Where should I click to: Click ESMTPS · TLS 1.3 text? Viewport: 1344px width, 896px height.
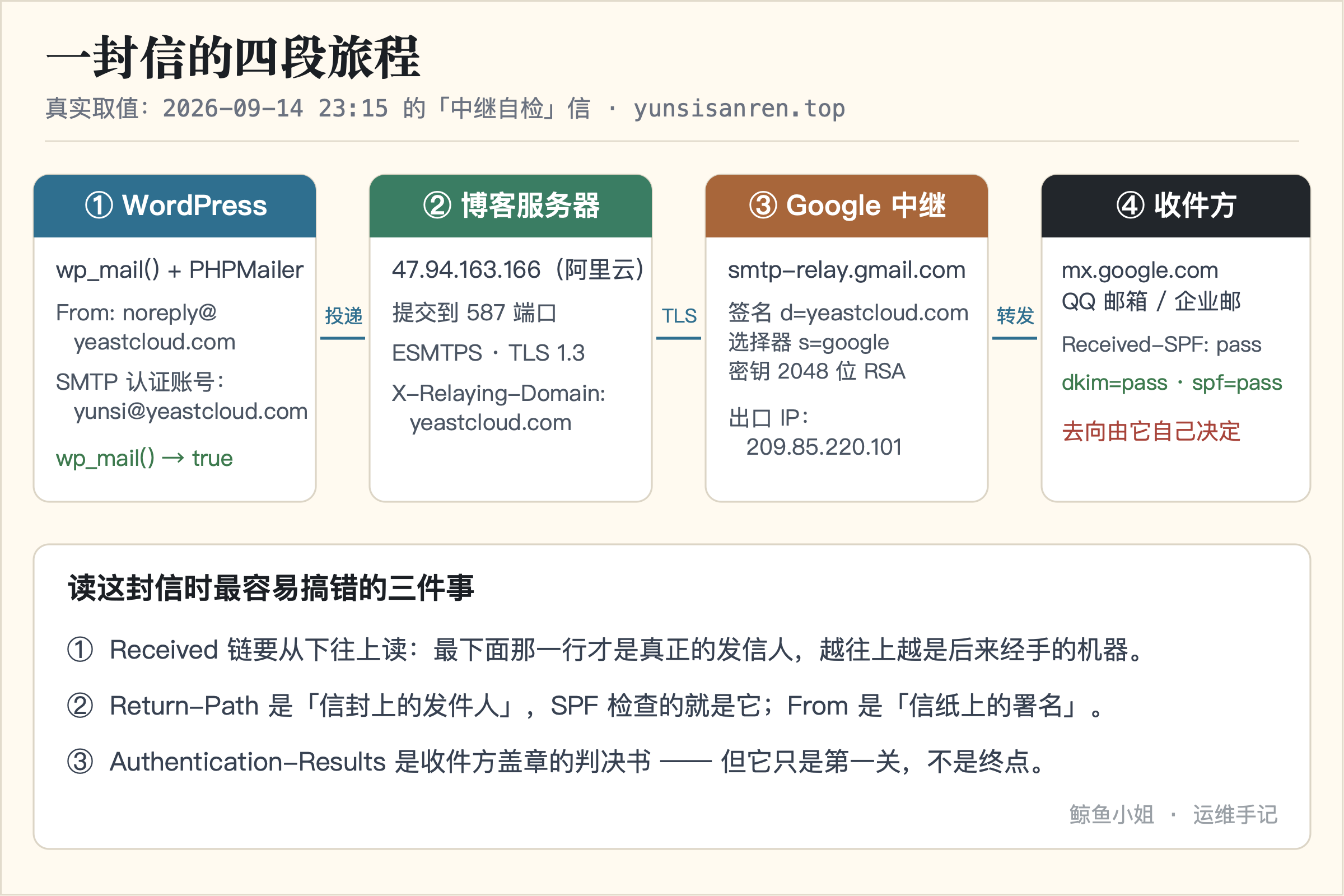pyautogui.click(x=488, y=353)
